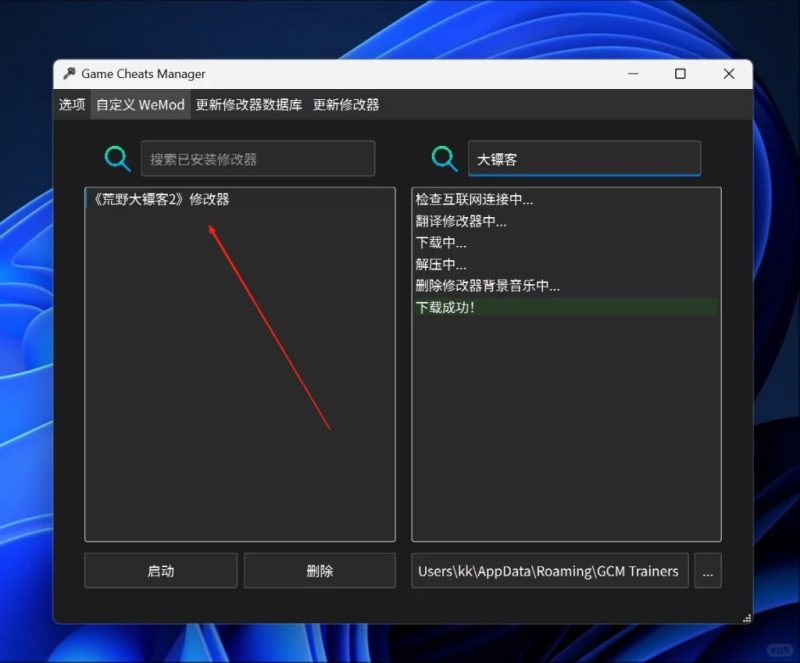800x663 pixels.
Task: Click the 更新修改器数据库 menu item
Action: (x=251, y=104)
